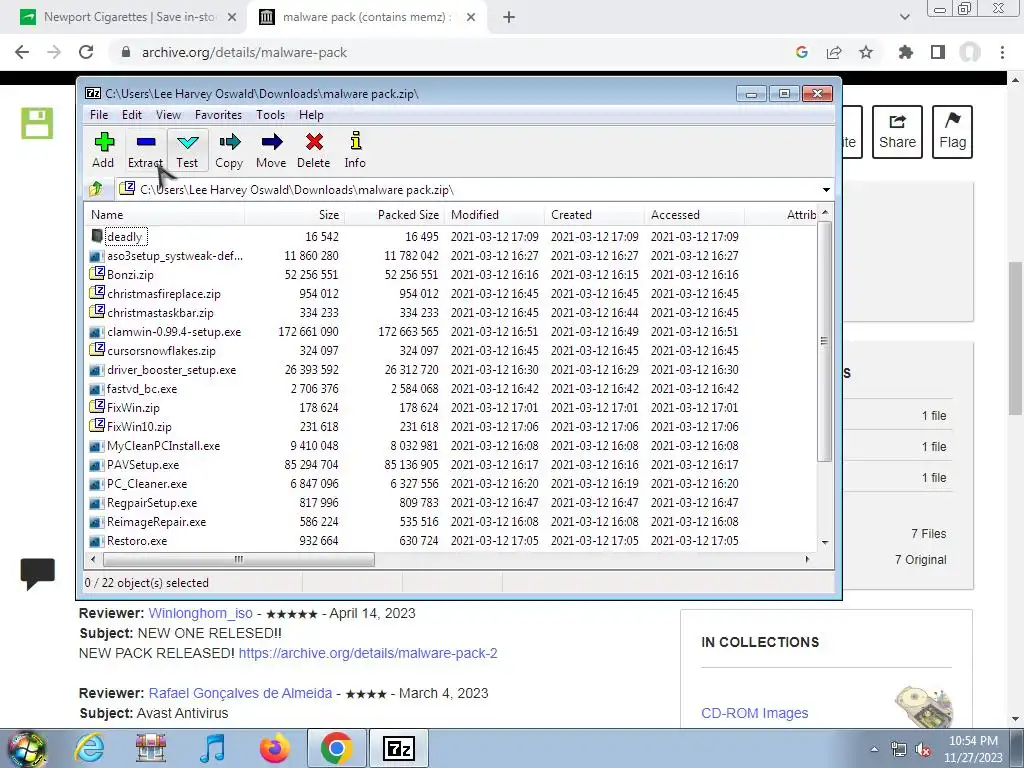
Task: Open the View menu
Action: point(168,115)
